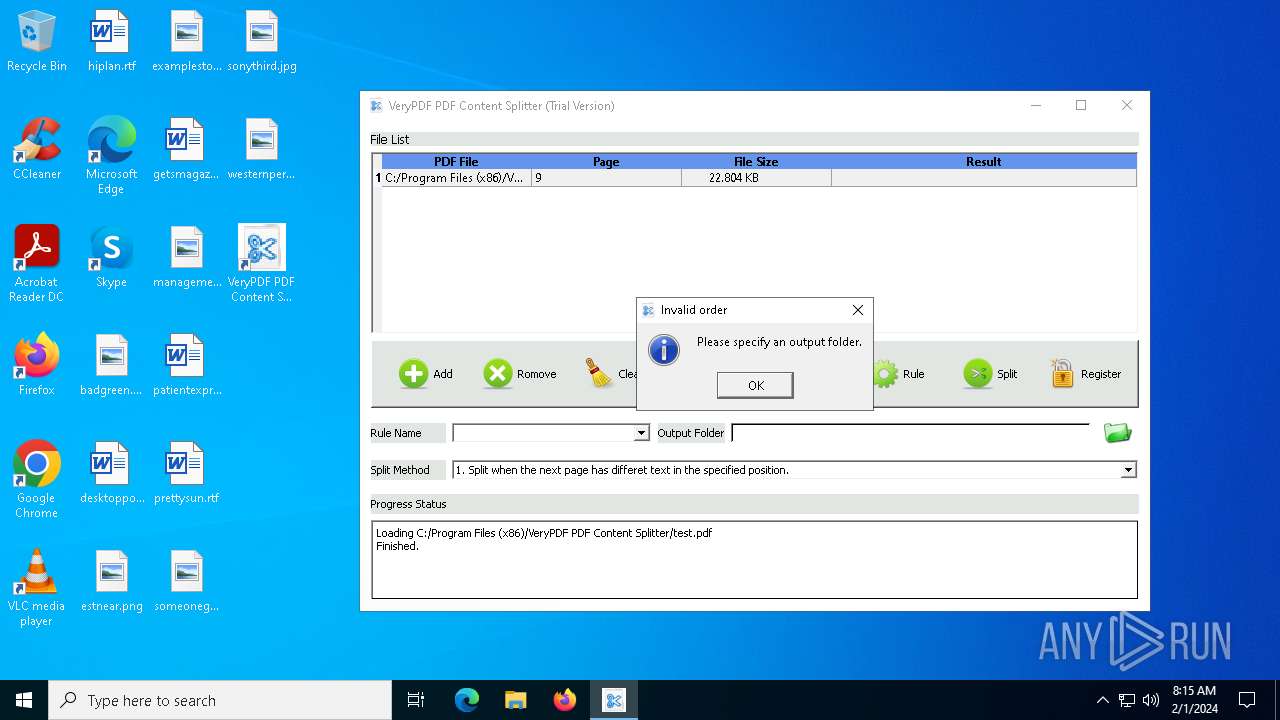Select the C:/Program Files (x86)/V... file row
The width and height of the screenshot is (1280, 720).
[x=755, y=178]
